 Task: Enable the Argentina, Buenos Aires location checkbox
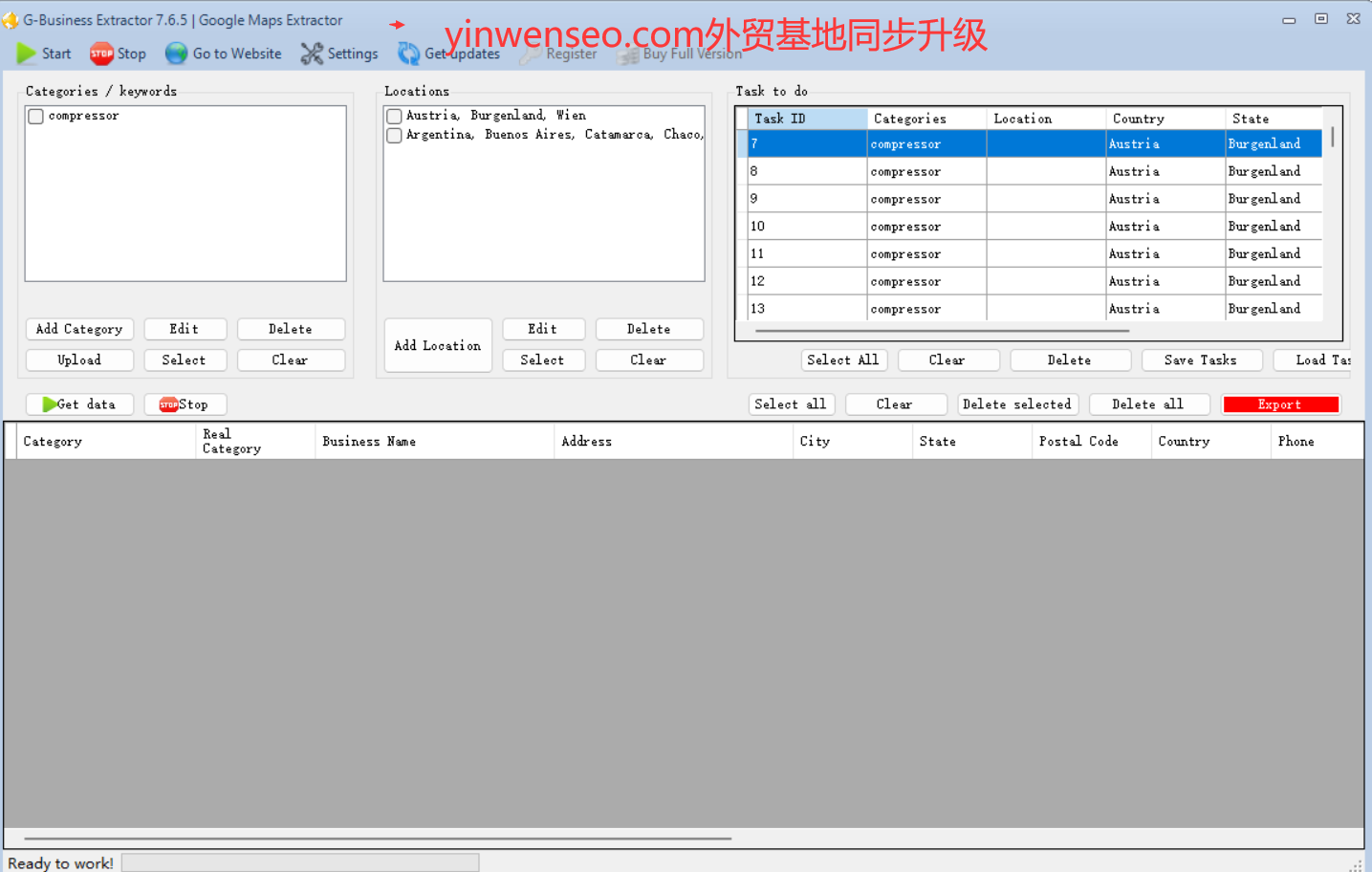click(x=394, y=136)
